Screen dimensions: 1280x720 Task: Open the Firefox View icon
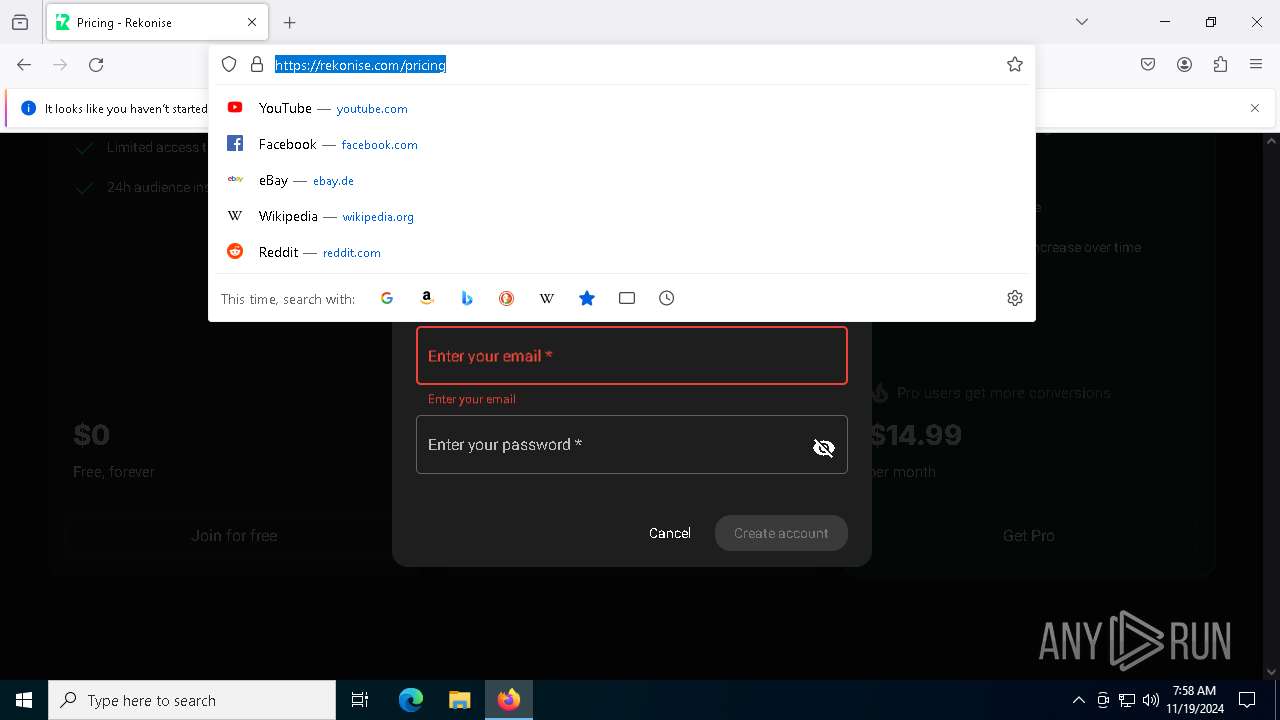coord(20,22)
